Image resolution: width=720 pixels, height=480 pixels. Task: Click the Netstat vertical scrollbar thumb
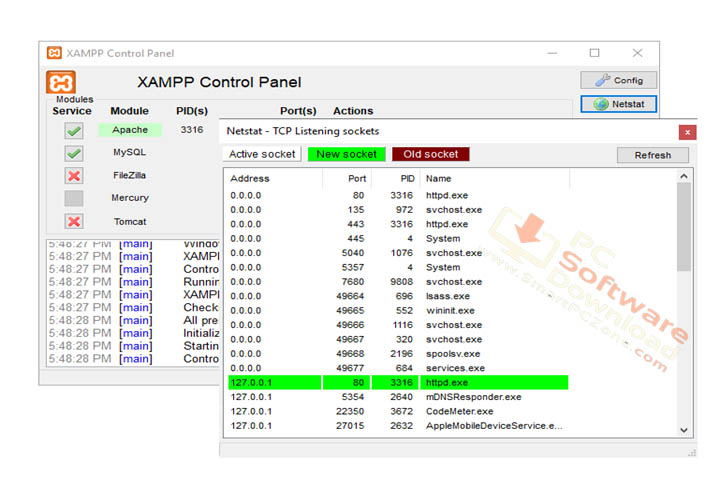click(x=684, y=227)
